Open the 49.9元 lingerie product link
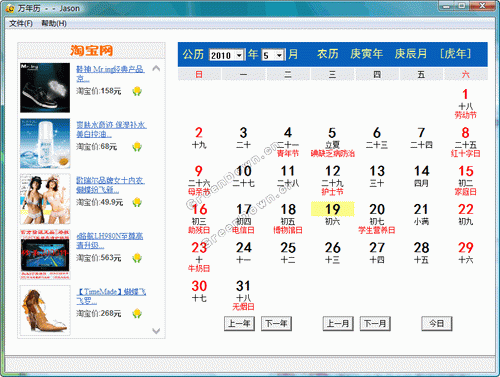This screenshot has height=377, width=500. 110,185
